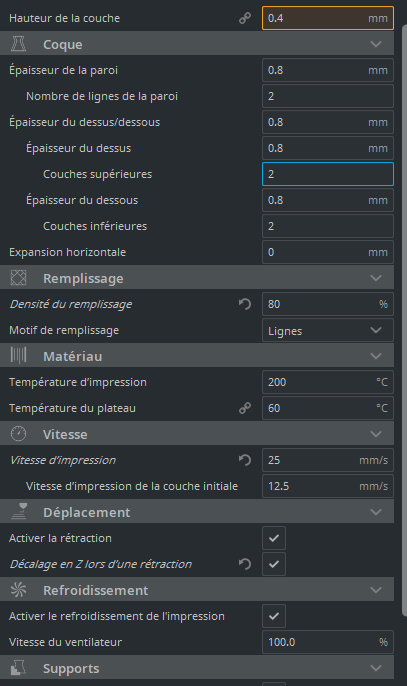Reset Densité du remplissage with the revert arrow

point(245,304)
